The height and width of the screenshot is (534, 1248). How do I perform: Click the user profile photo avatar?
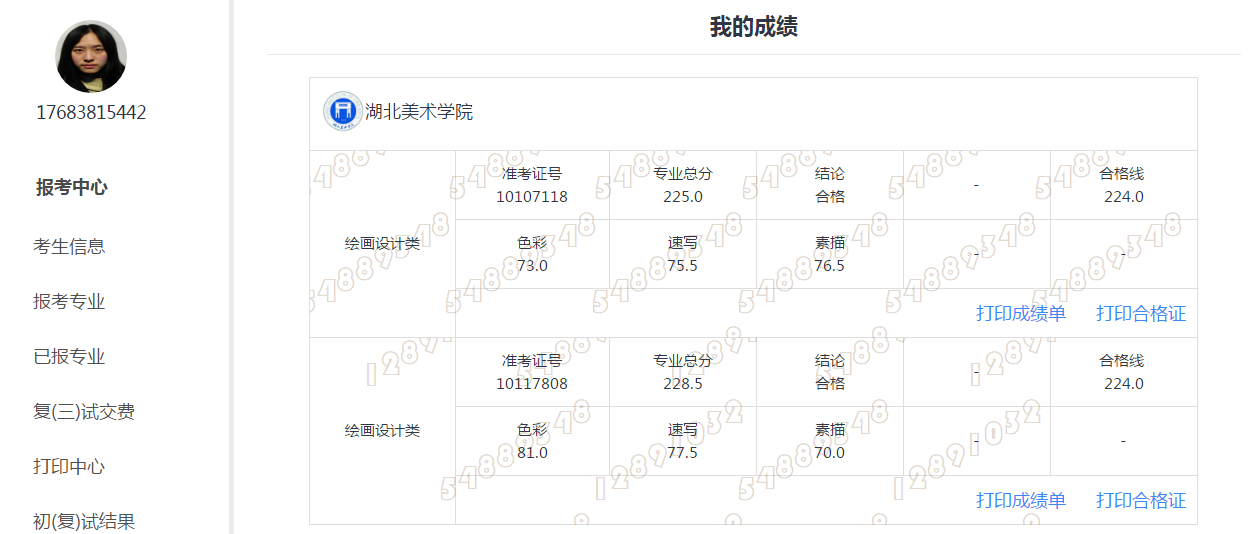91,57
